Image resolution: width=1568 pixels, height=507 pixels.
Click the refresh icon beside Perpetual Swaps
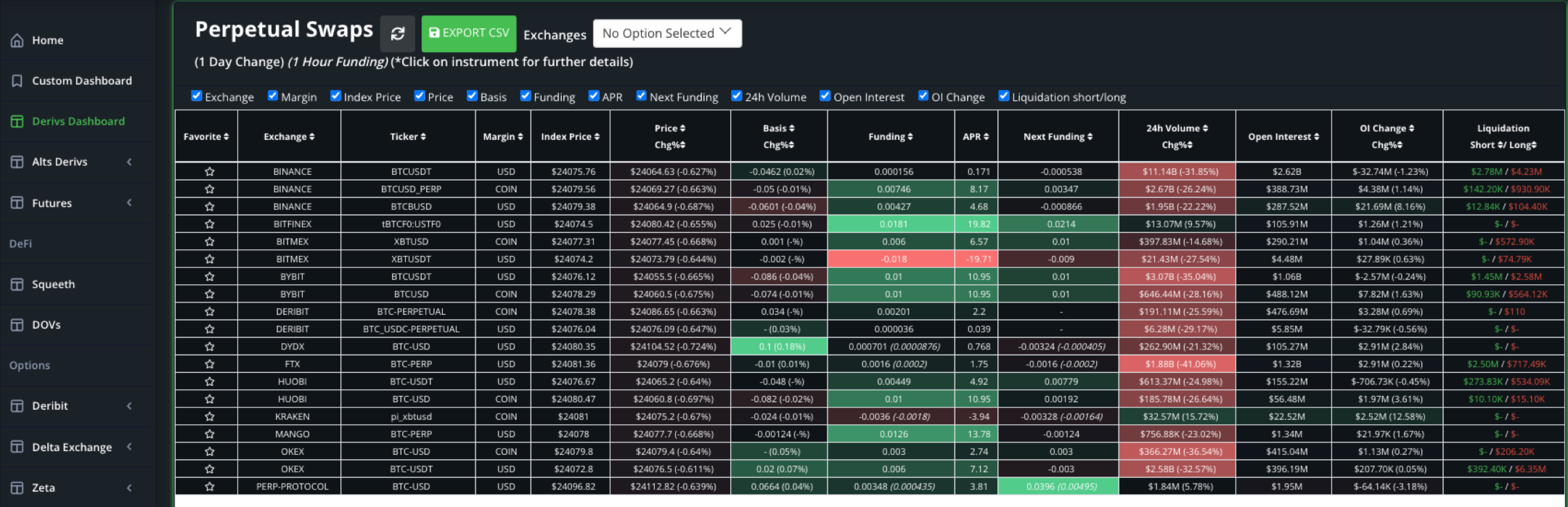pyautogui.click(x=397, y=34)
